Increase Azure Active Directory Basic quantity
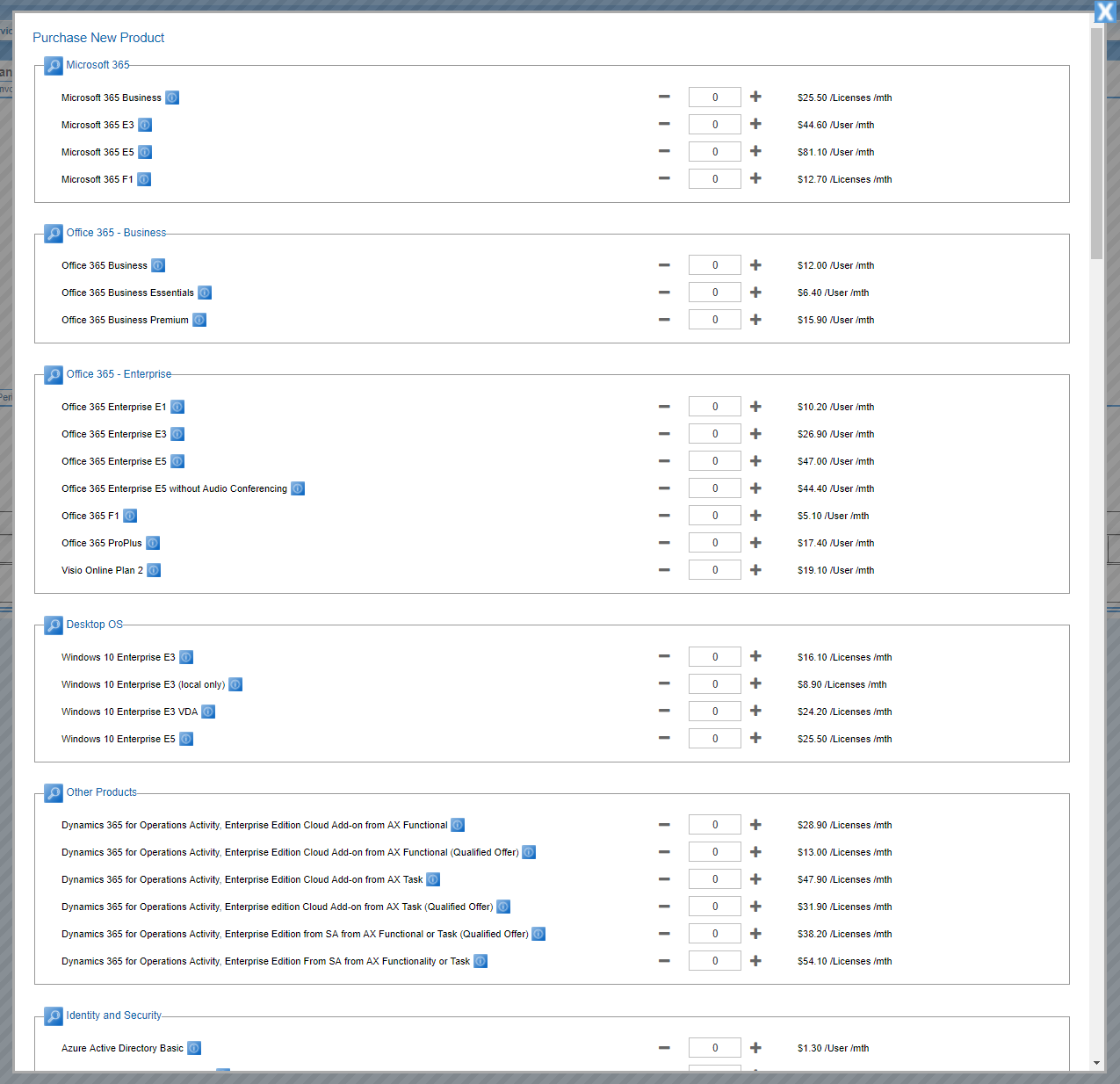 755,1047
